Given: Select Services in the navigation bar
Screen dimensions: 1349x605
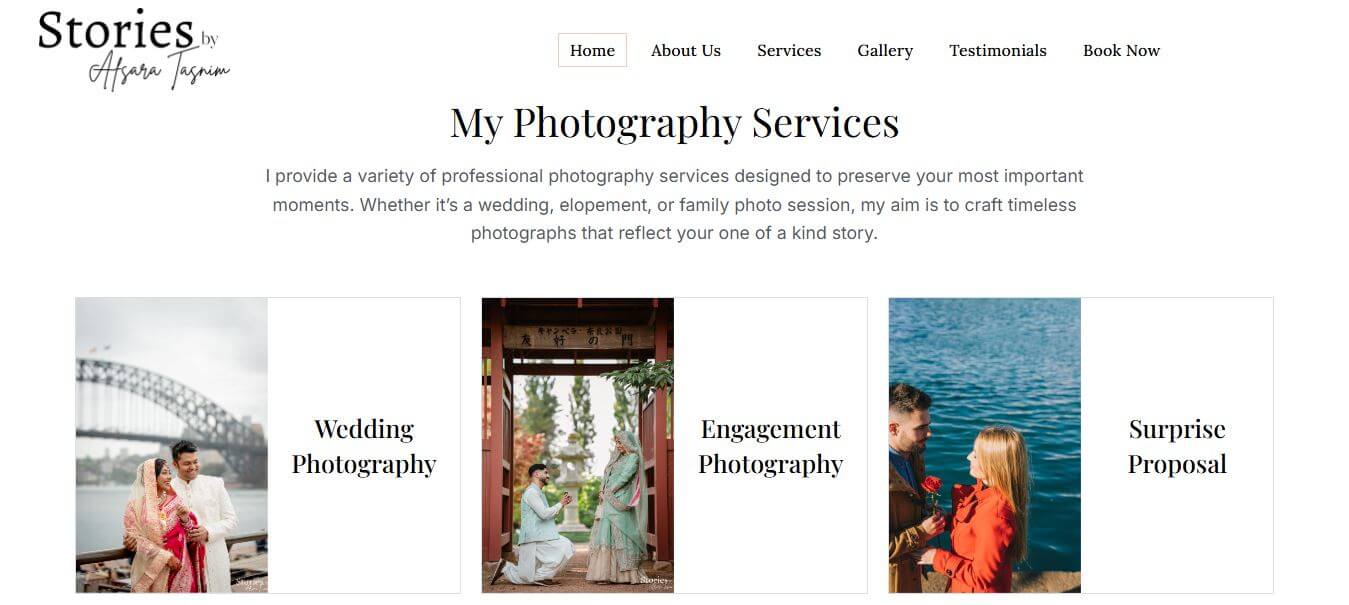Looking at the screenshot, I should [789, 50].
